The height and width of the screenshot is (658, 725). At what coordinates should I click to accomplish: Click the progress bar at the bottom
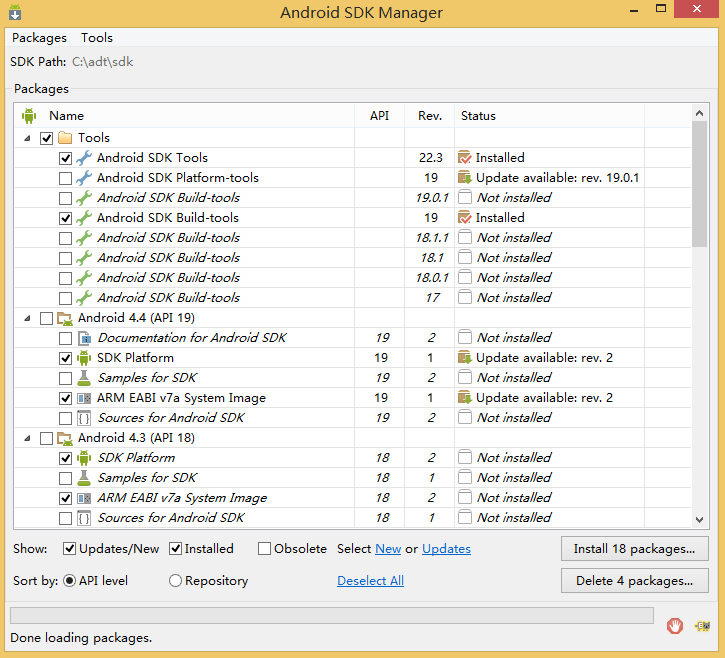332,616
